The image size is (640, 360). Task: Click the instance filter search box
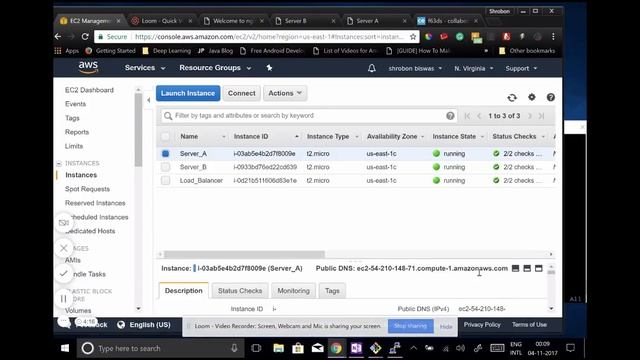click(309, 116)
